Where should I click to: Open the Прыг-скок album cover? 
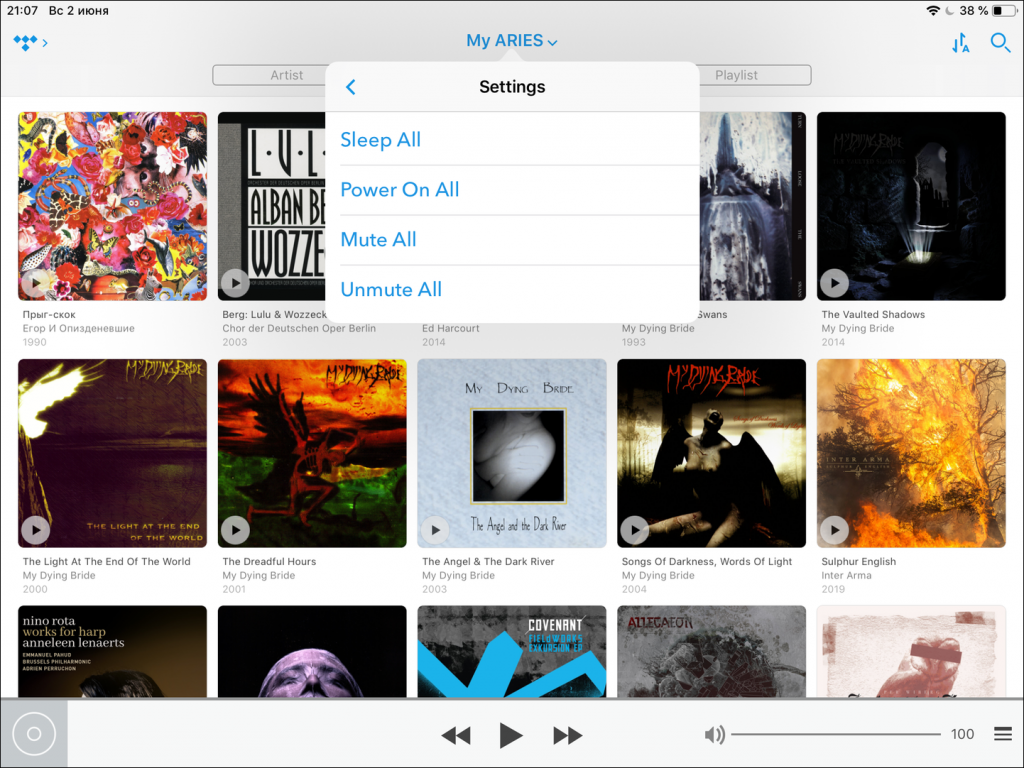[112, 206]
